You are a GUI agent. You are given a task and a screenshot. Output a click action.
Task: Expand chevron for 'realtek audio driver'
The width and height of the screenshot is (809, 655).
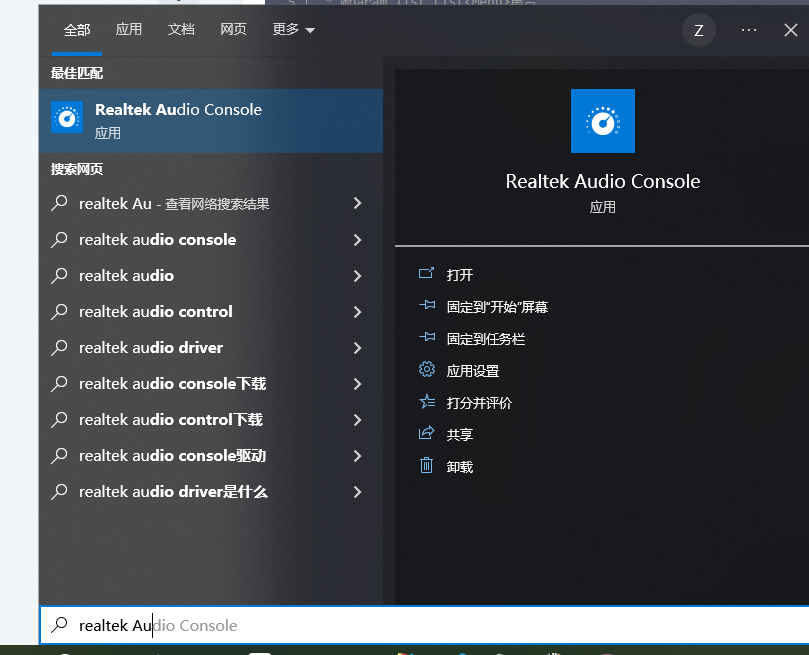358,348
